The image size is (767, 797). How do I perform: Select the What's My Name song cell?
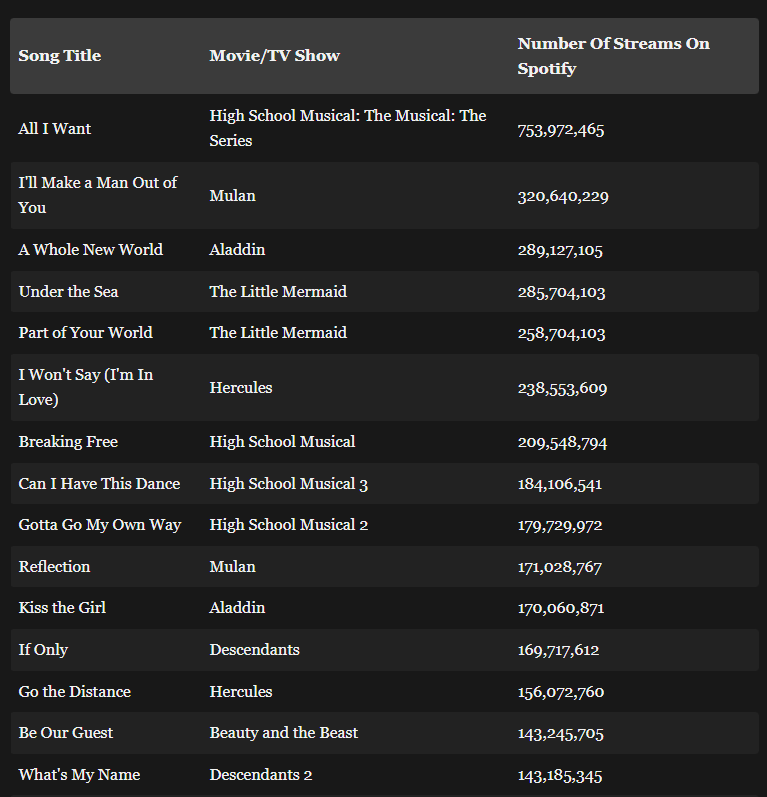click(x=79, y=775)
